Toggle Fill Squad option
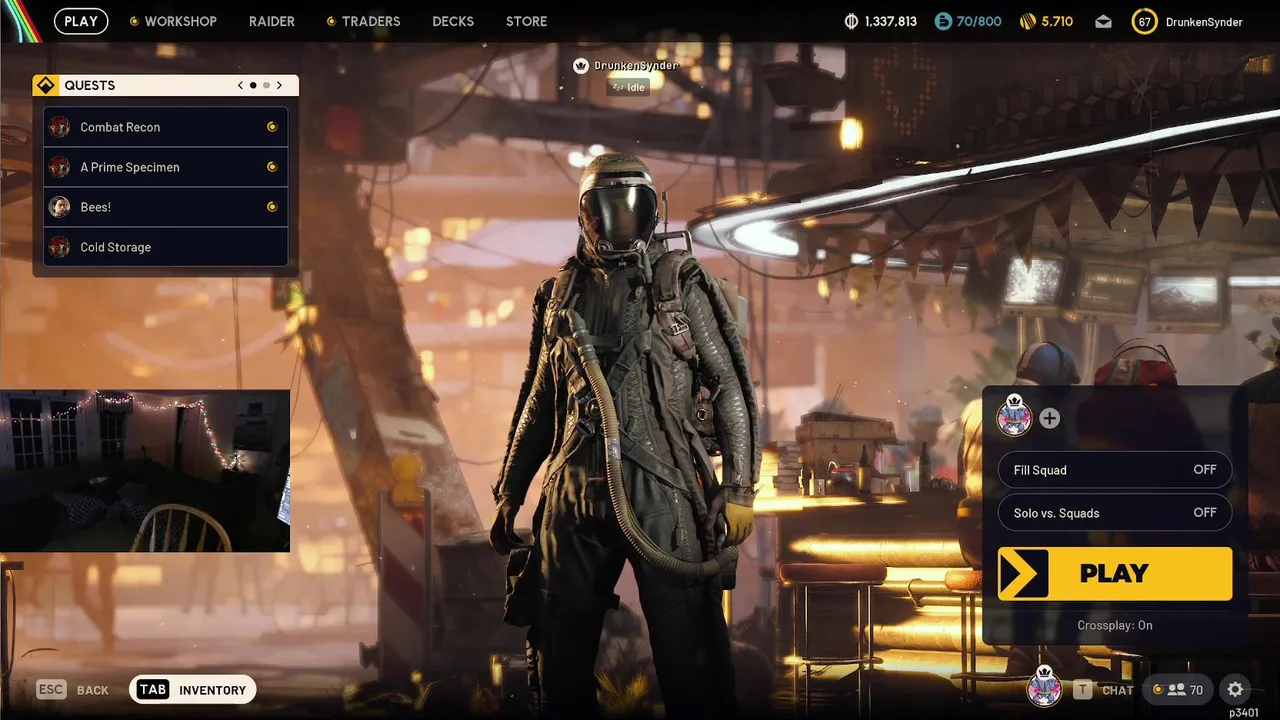1280x720 pixels. click(x=1115, y=470)
